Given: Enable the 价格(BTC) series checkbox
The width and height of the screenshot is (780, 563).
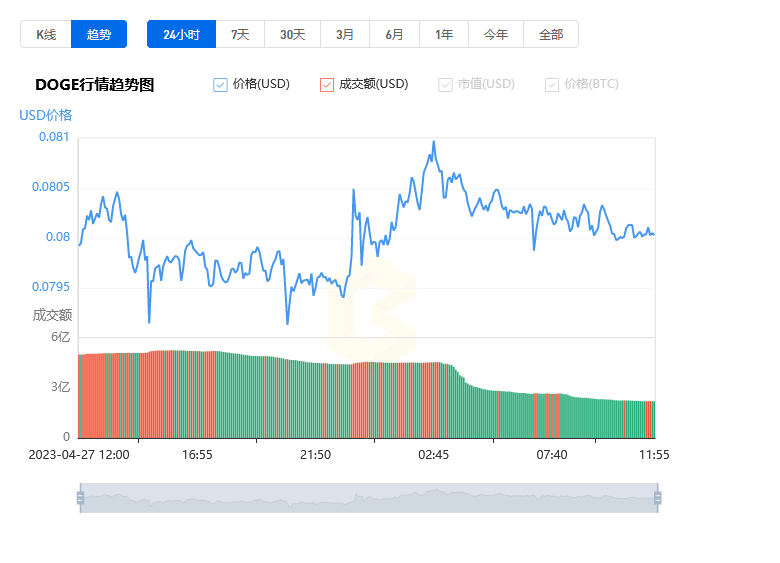Looking at the screenshot, I should (552, 85).
